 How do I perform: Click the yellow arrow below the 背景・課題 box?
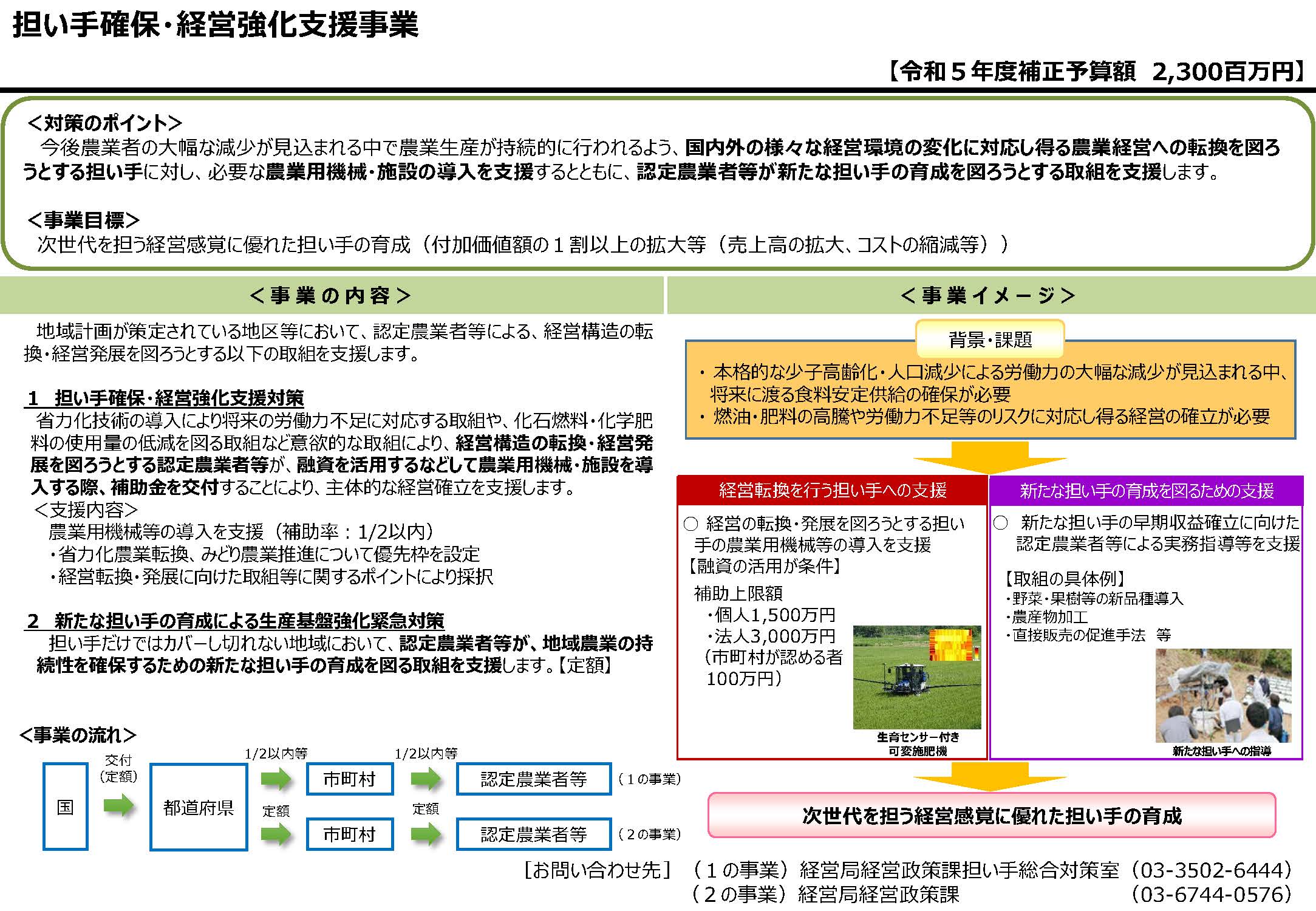(x=990, y=457)
